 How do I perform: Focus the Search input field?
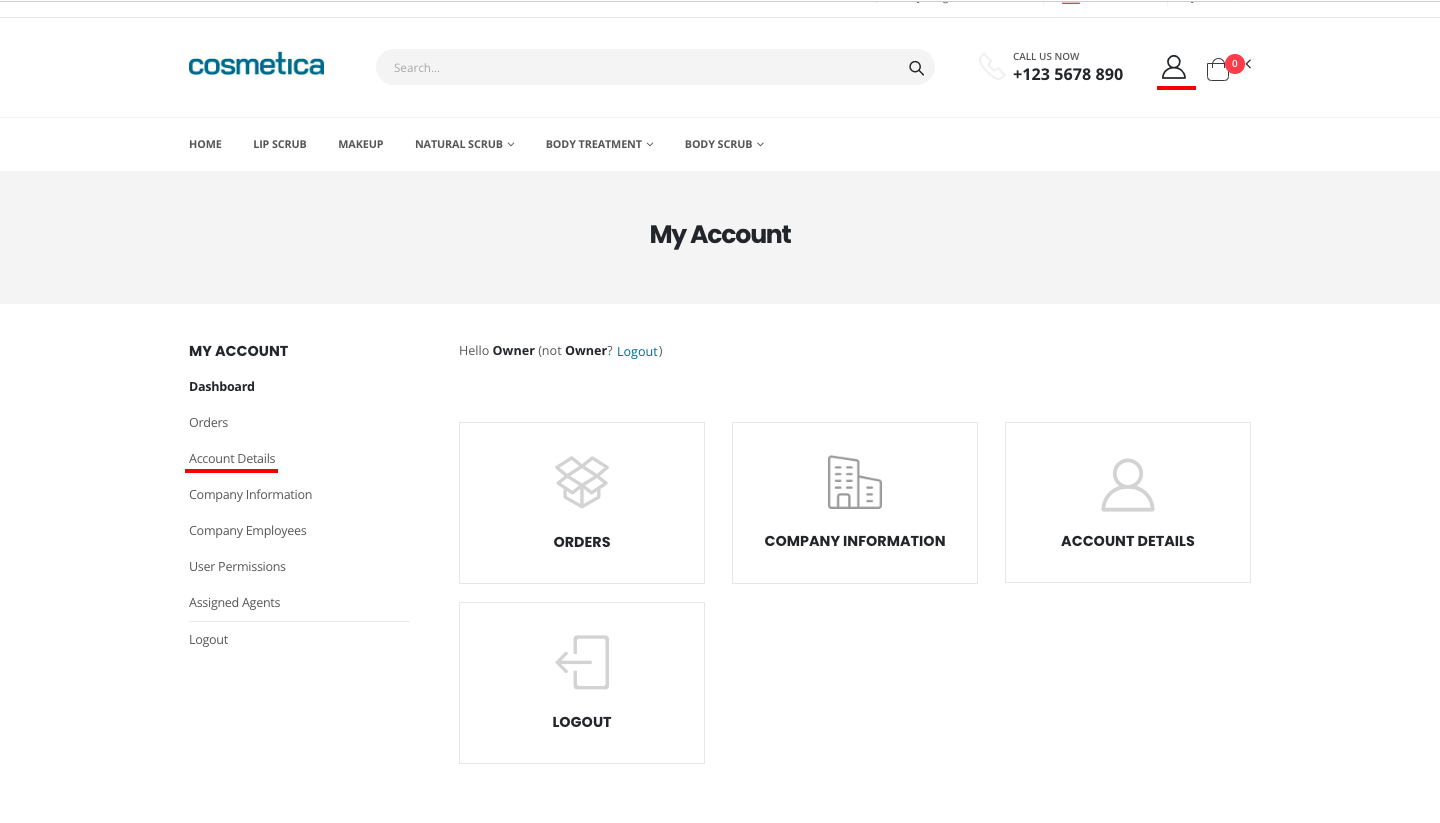coord(640,68)
